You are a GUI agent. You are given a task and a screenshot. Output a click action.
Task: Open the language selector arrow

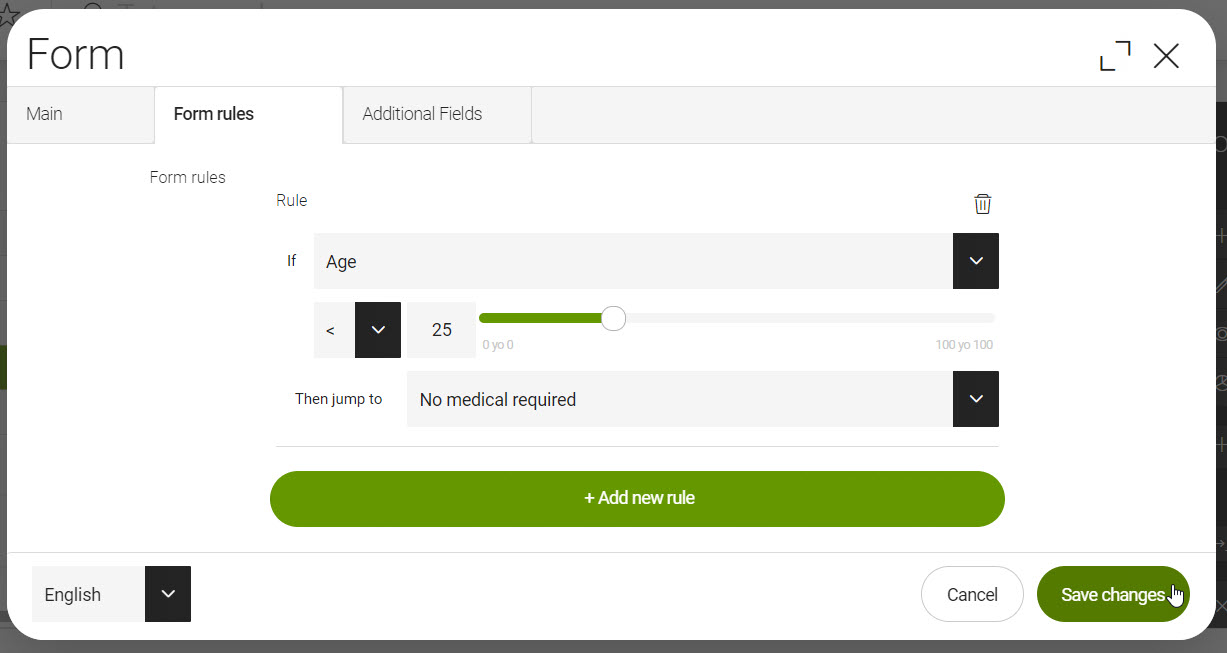[168, 594]
